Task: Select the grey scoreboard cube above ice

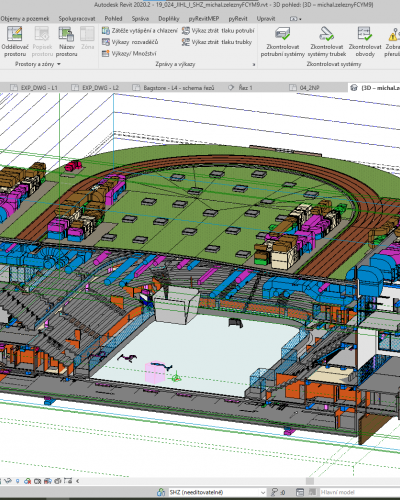Action: click(x=176, y=306)
